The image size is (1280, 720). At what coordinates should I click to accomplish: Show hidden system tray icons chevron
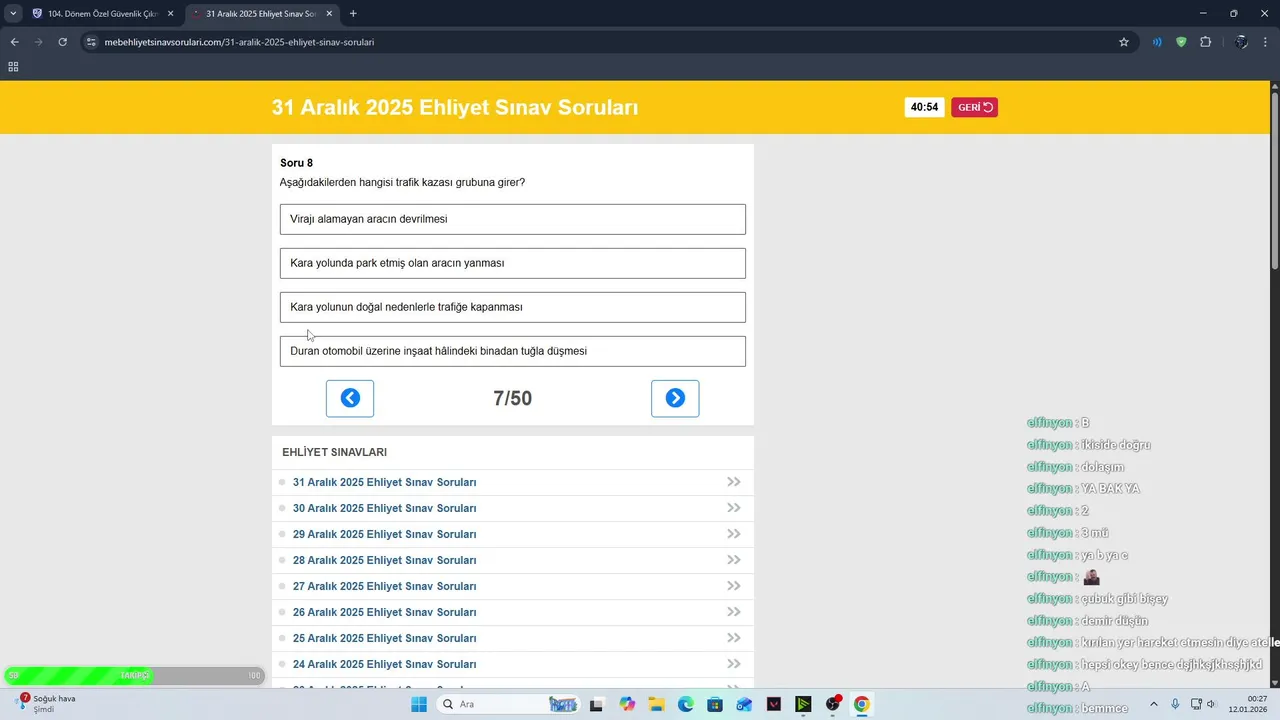[x=1153, y=704]
